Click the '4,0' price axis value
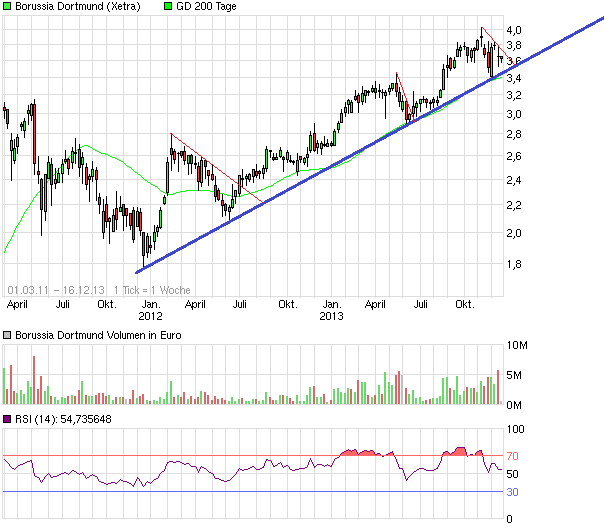This screenshot has height=527, width=604. (x=514, y=30)
